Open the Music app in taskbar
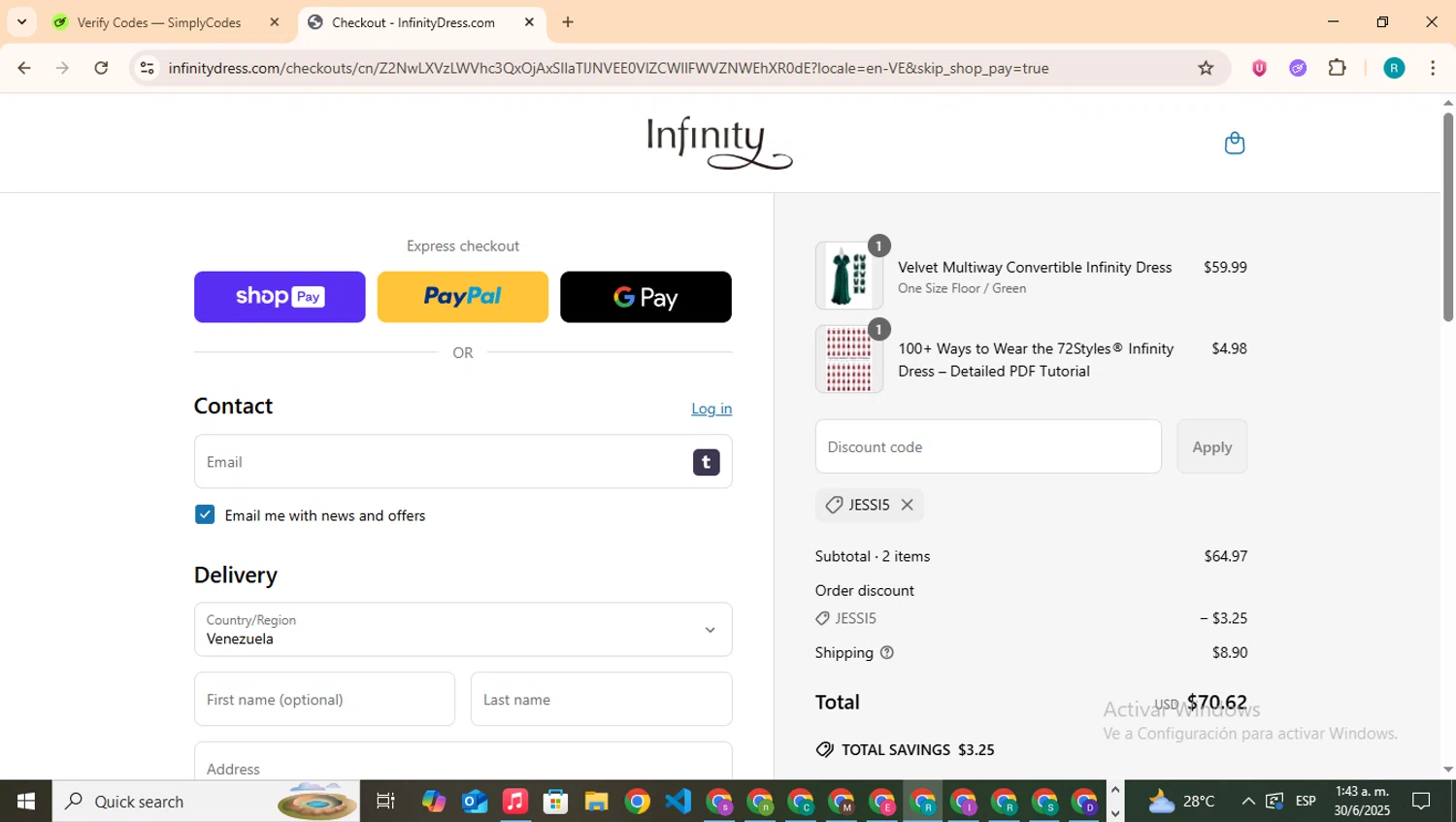Screen dimensions: 1456x822 (515, 802)
